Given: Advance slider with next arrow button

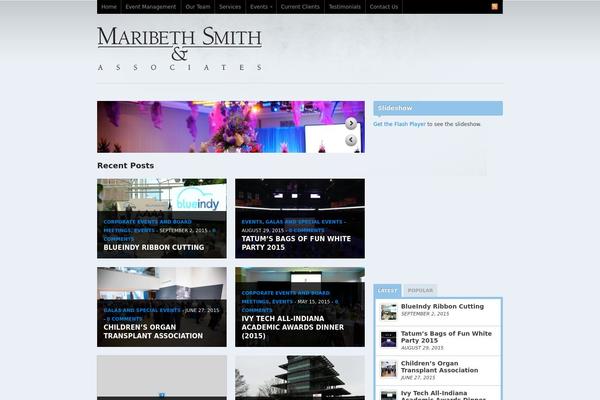Looking at the screenshot, I should click(x=351, y=123).
